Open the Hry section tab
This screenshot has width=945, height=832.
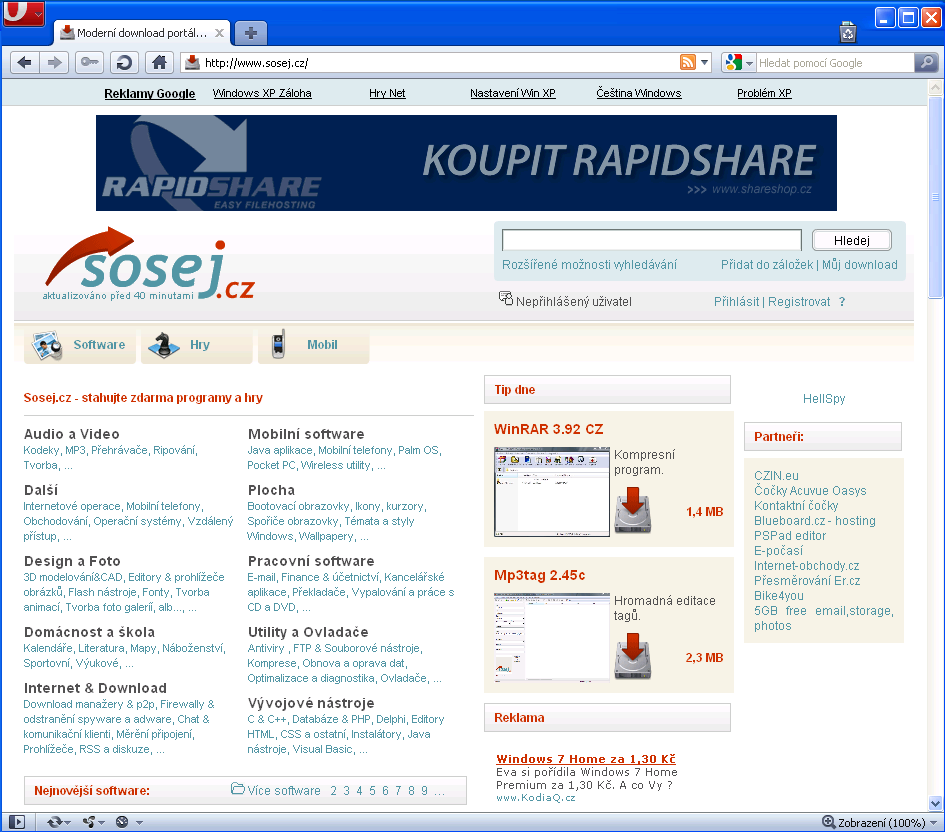coord(196,345)
